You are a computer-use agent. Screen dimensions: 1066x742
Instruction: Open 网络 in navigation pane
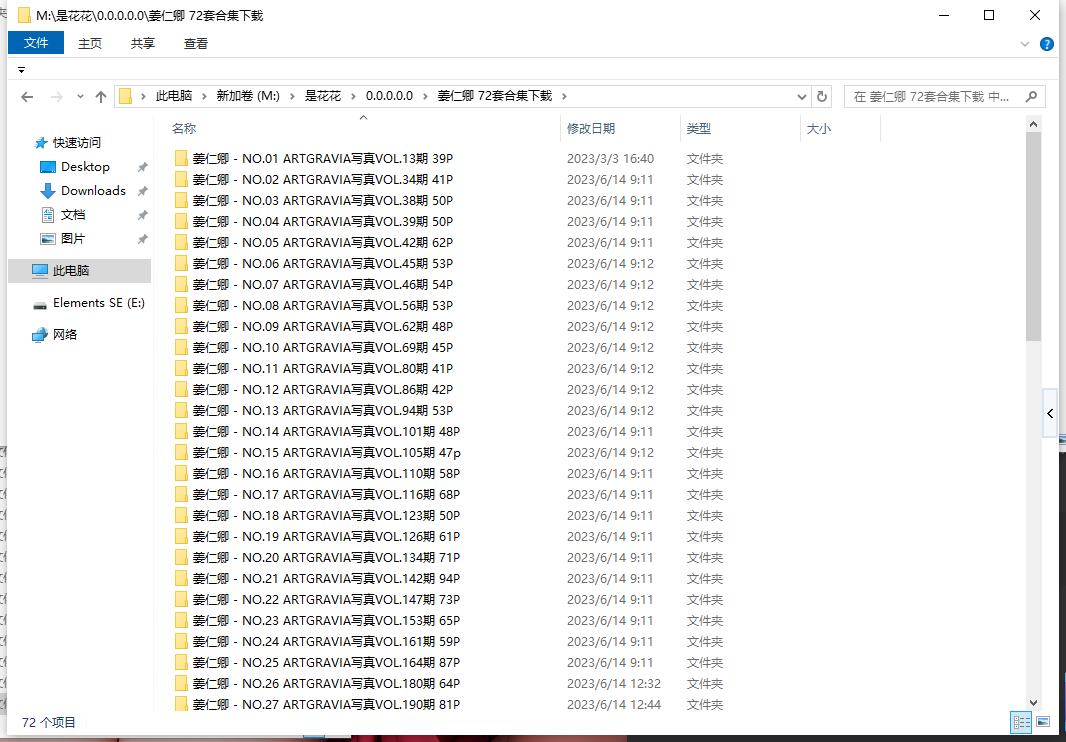click(x=65, y=335)
